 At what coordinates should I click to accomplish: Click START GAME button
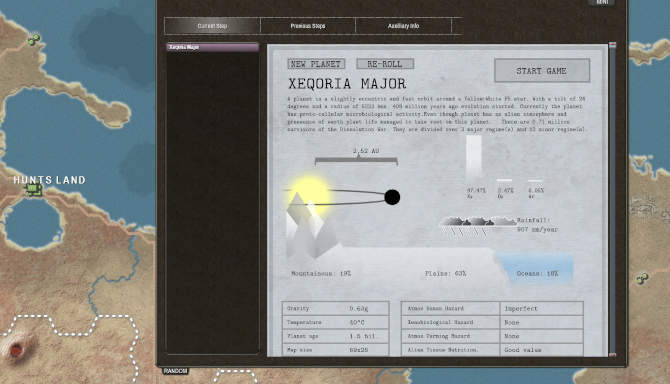click(542, 71)
